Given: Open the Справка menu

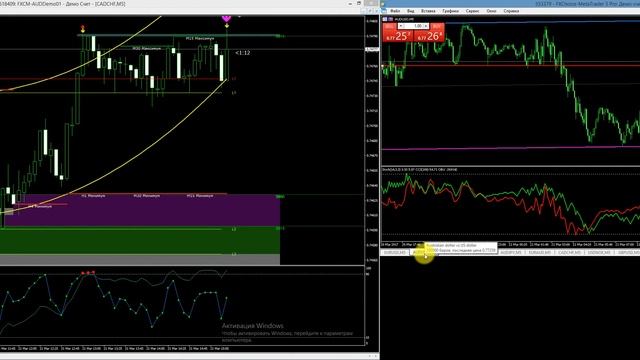Looking at the screenshot, I should click(x=511, y=11).
